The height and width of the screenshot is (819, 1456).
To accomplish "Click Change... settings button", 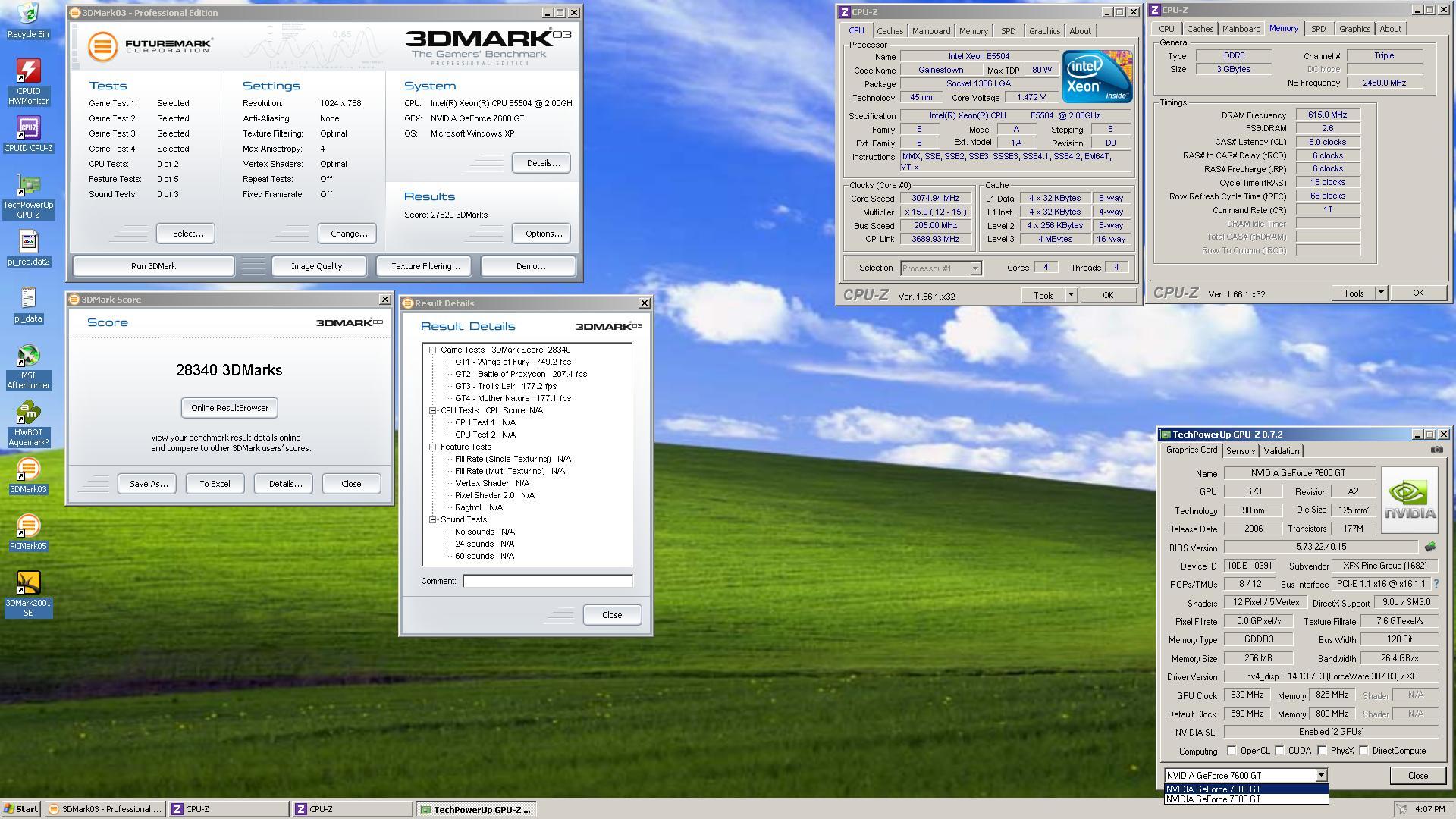I will point(348,234).
